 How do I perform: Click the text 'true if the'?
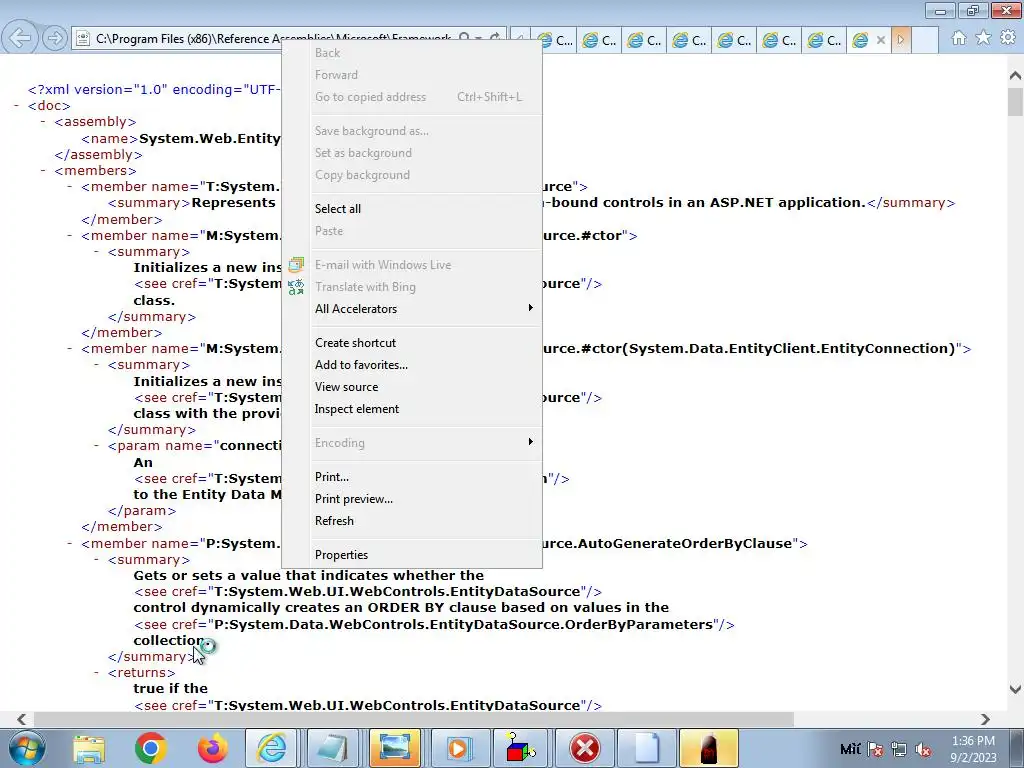tap(170, 688)
